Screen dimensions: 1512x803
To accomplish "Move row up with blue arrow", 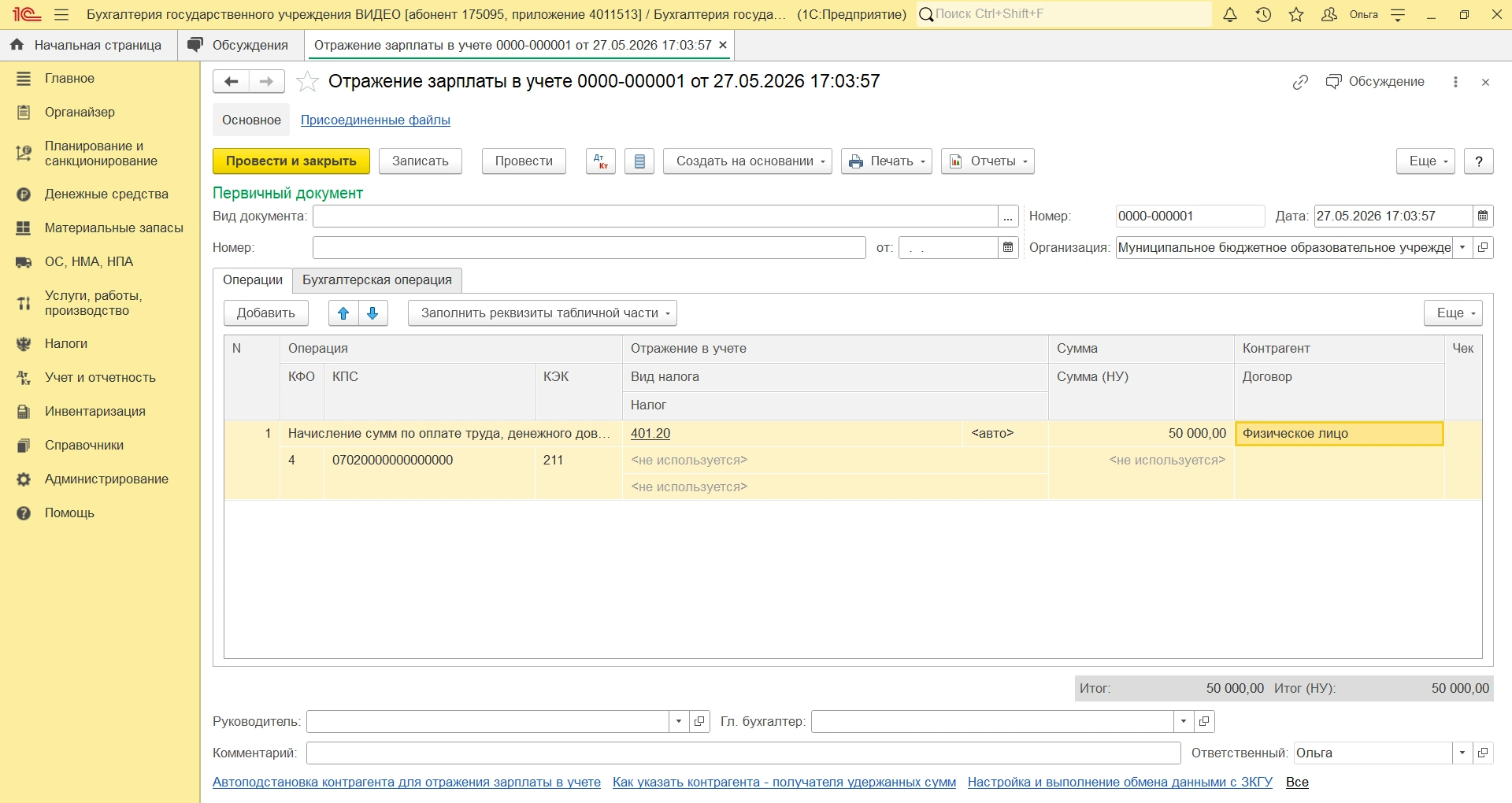I will 343,313.
